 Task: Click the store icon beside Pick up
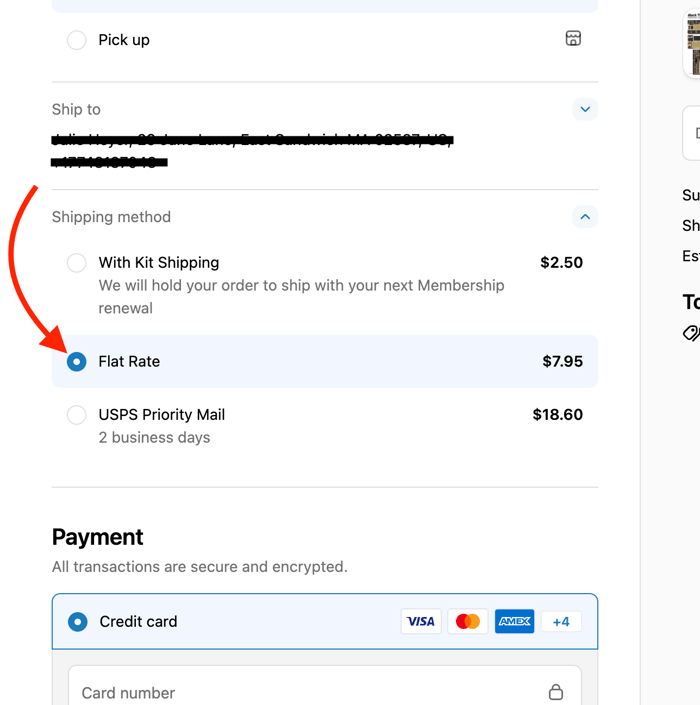click(x=573, y=39)
